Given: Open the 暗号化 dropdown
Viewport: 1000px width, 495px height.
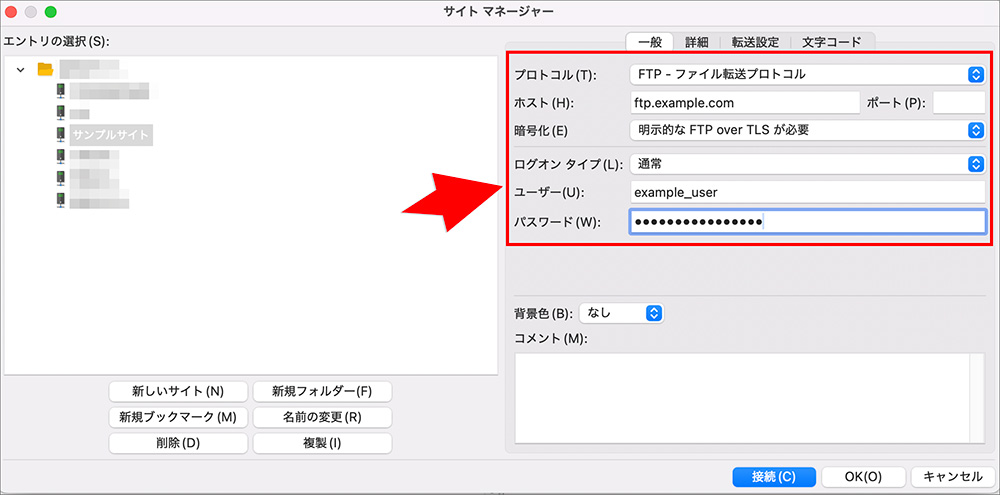Looking at the screenshot, I should (x=808, y=130).
